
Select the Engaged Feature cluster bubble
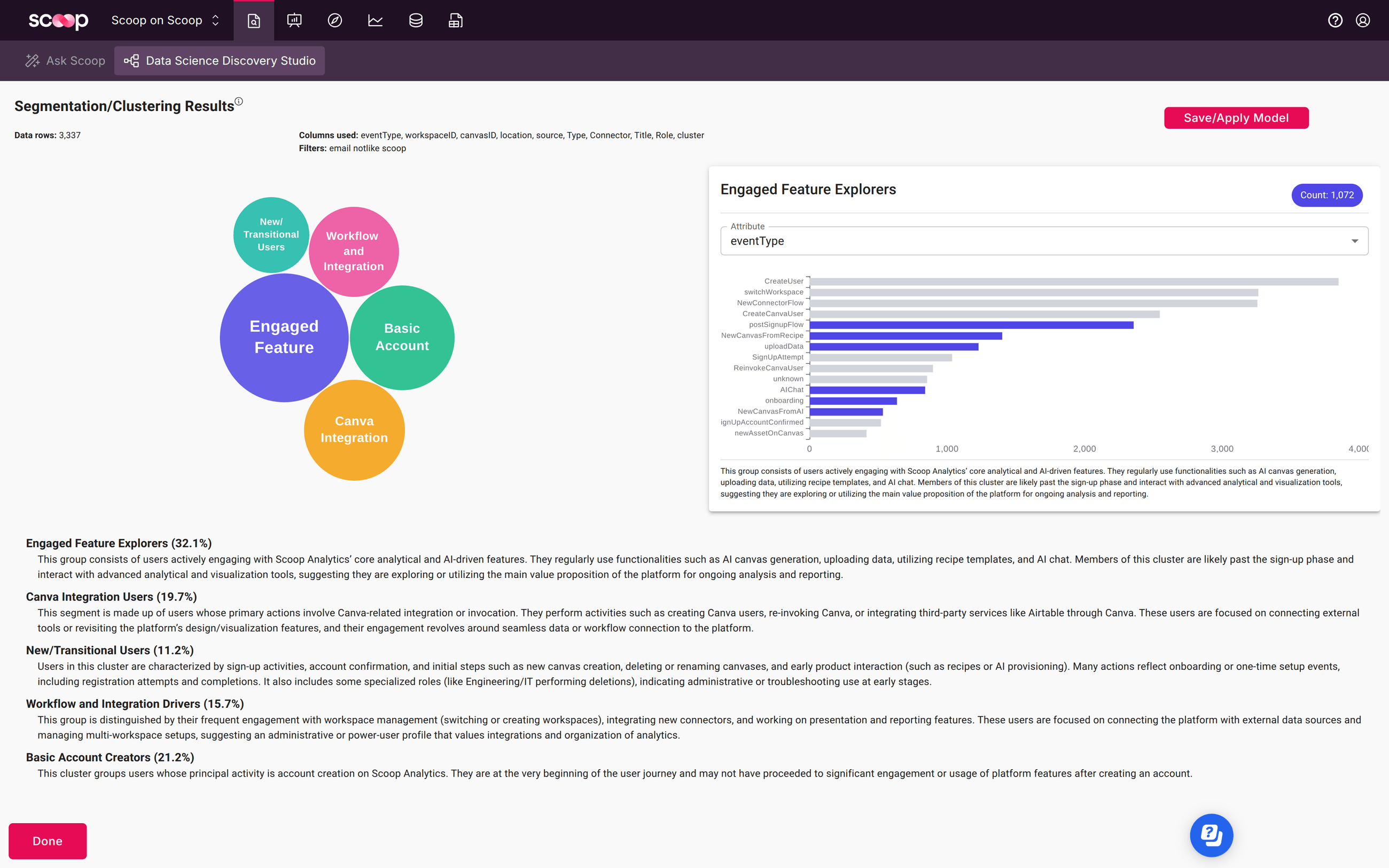click(284, 337)
